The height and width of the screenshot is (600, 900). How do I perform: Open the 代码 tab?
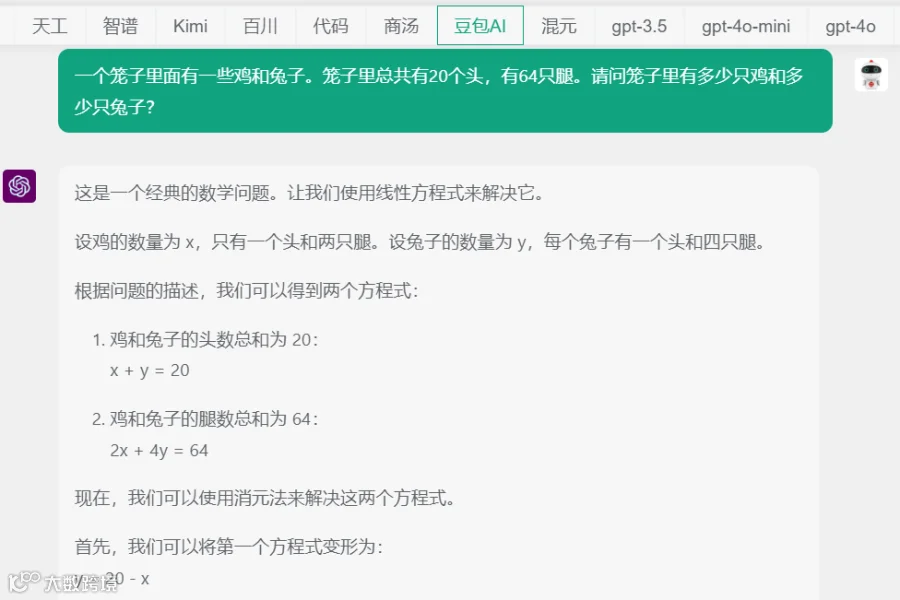(x=331, y=26)
